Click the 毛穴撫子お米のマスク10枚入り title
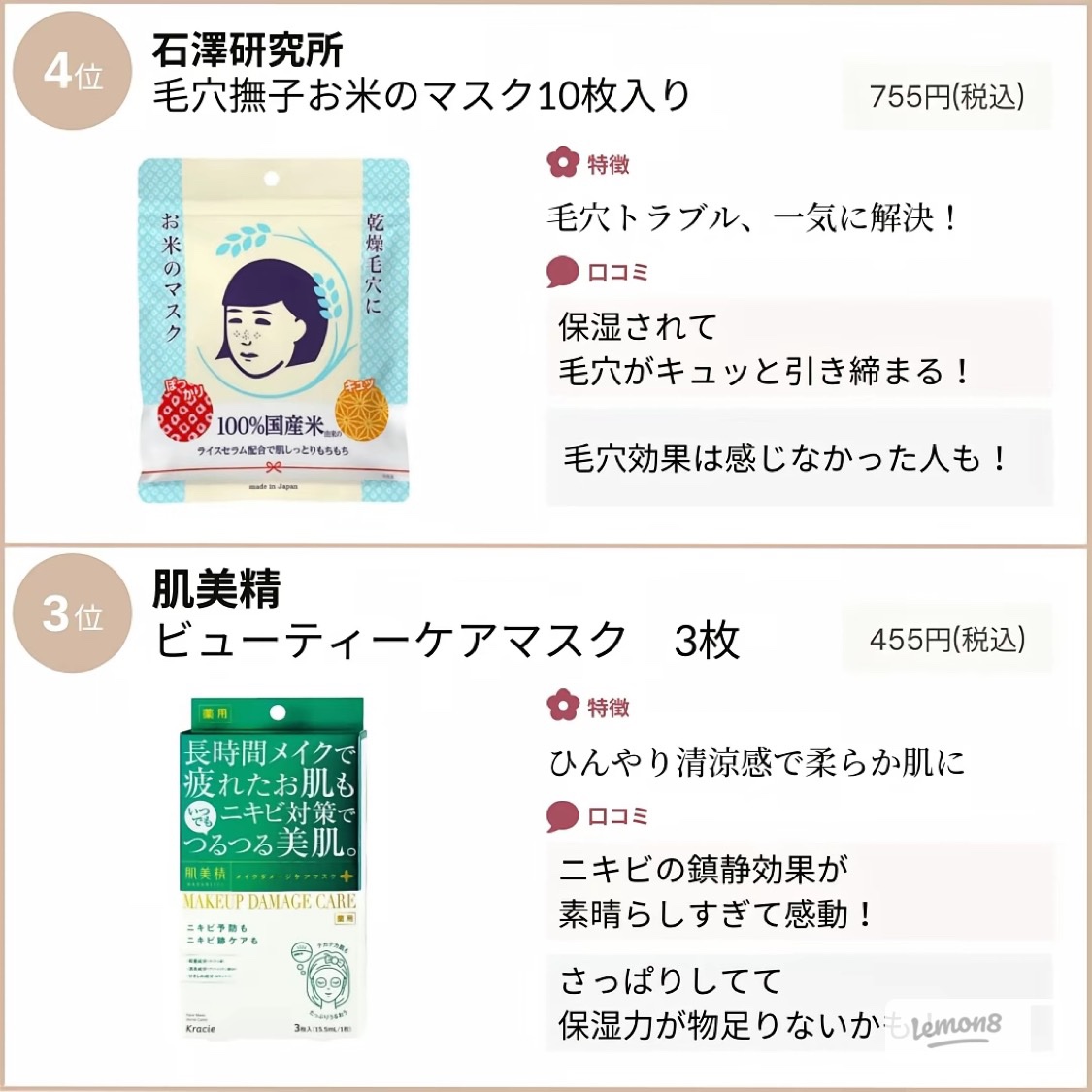Viewport: 1092px width, 1092px height. [421, 95]
